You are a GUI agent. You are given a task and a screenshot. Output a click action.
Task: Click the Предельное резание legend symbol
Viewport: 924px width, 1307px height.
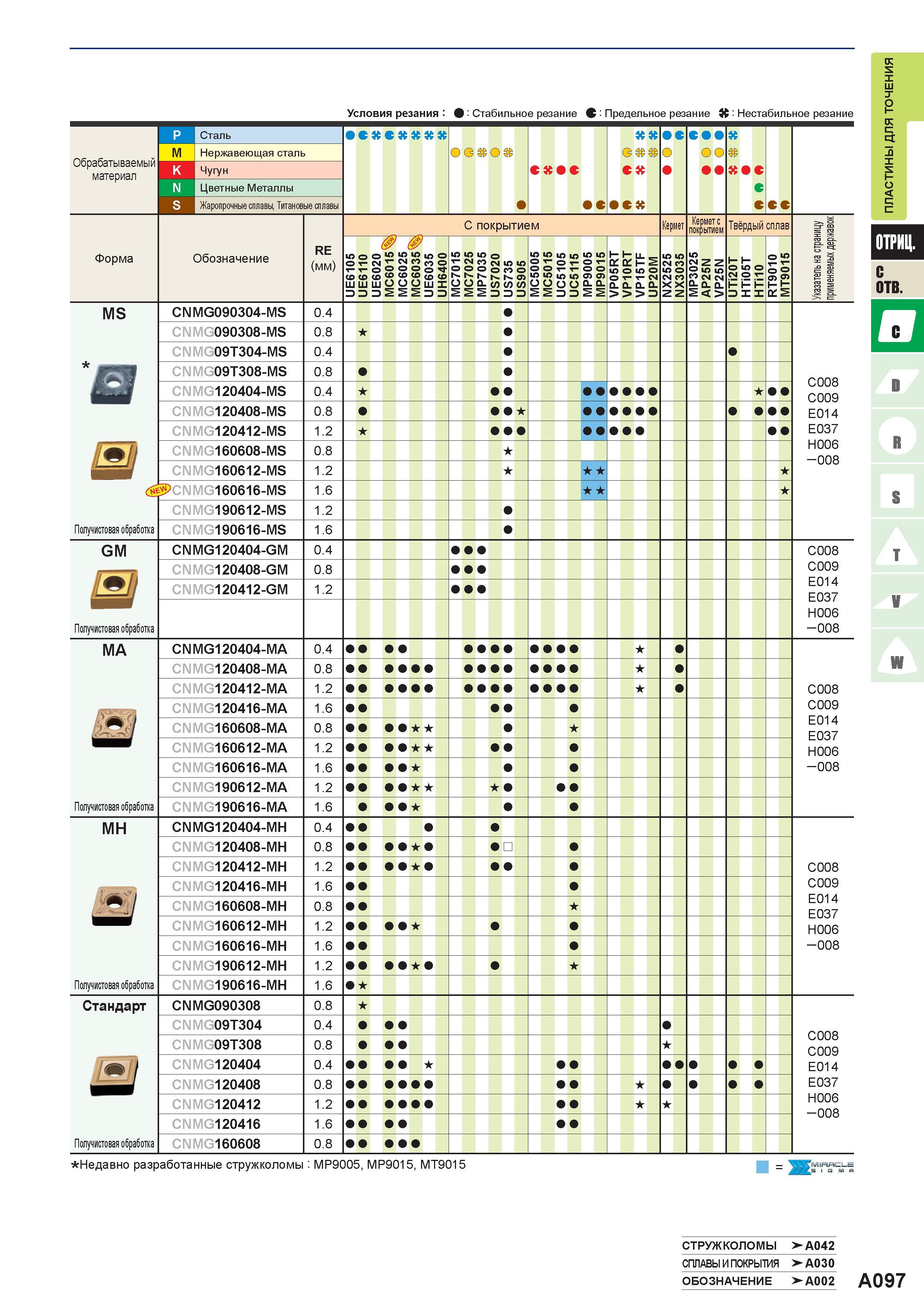coord(591,113)
